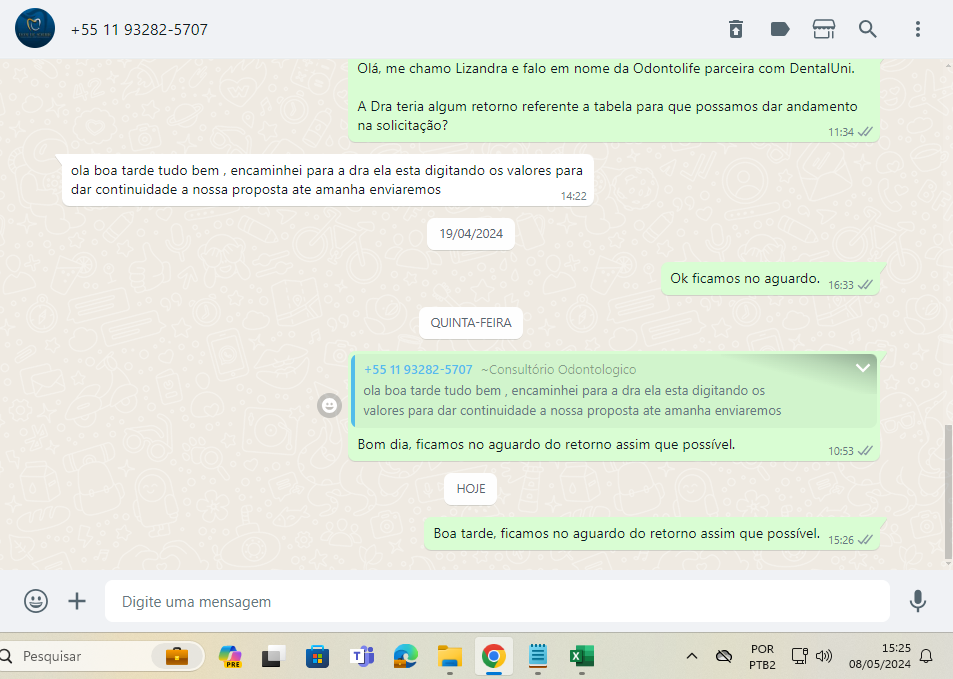Image resolution: width=953 pixels, height=679 pixels.
Task: Click quoted sender number +55 11 93282-5707
Action: pos(418,370)
